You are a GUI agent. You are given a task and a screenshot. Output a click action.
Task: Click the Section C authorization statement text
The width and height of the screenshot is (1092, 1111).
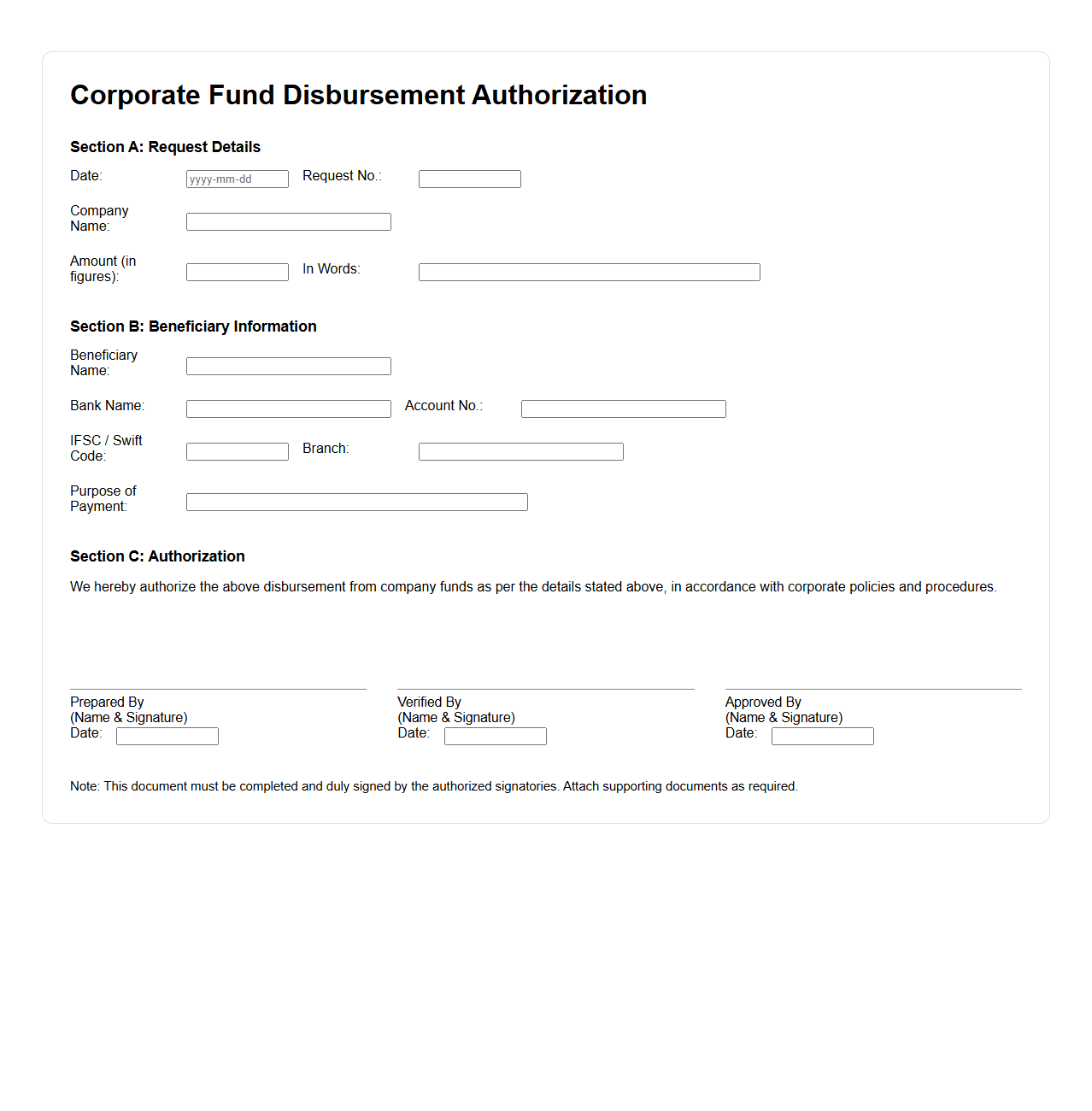pyautogui.click(x=533, y=587)
